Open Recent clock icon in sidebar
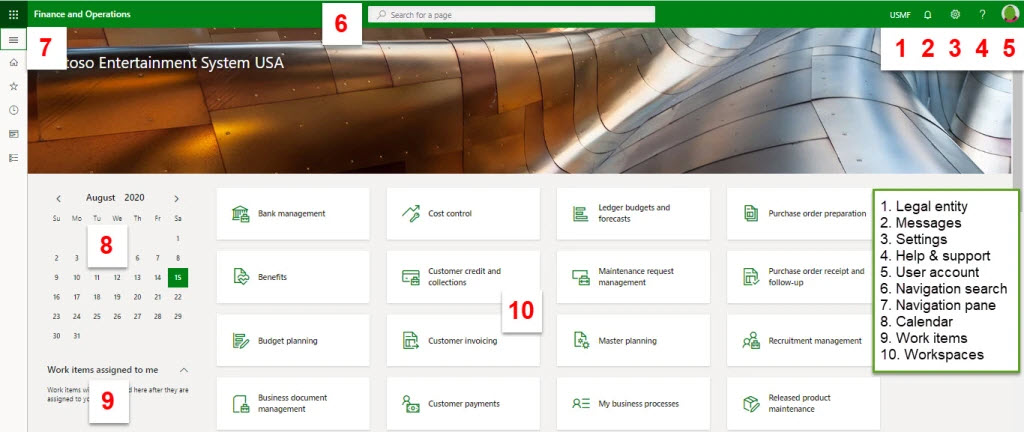 pos(13,110)
